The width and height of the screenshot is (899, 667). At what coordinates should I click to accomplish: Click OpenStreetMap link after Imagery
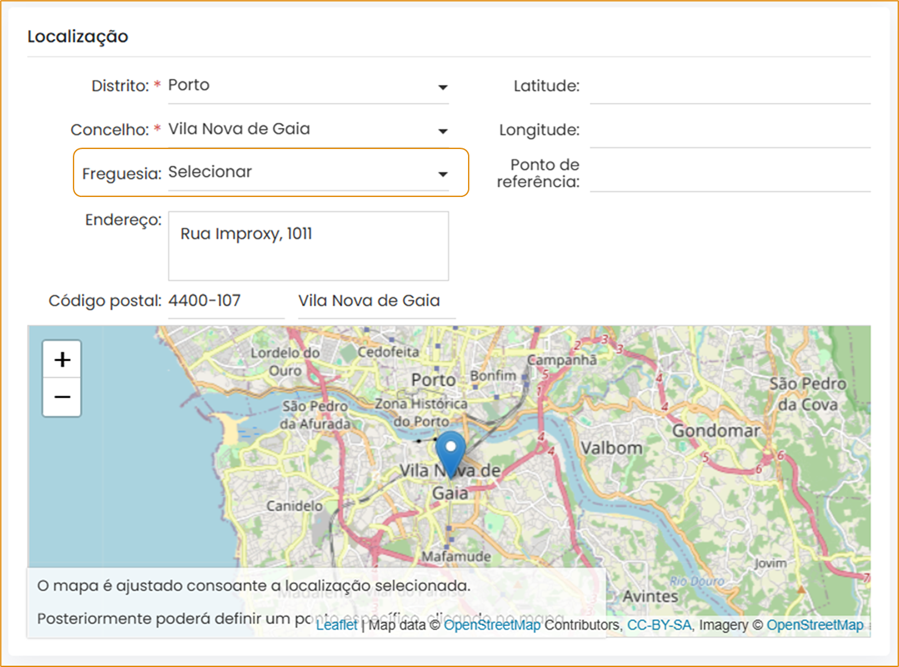point(815,625)
